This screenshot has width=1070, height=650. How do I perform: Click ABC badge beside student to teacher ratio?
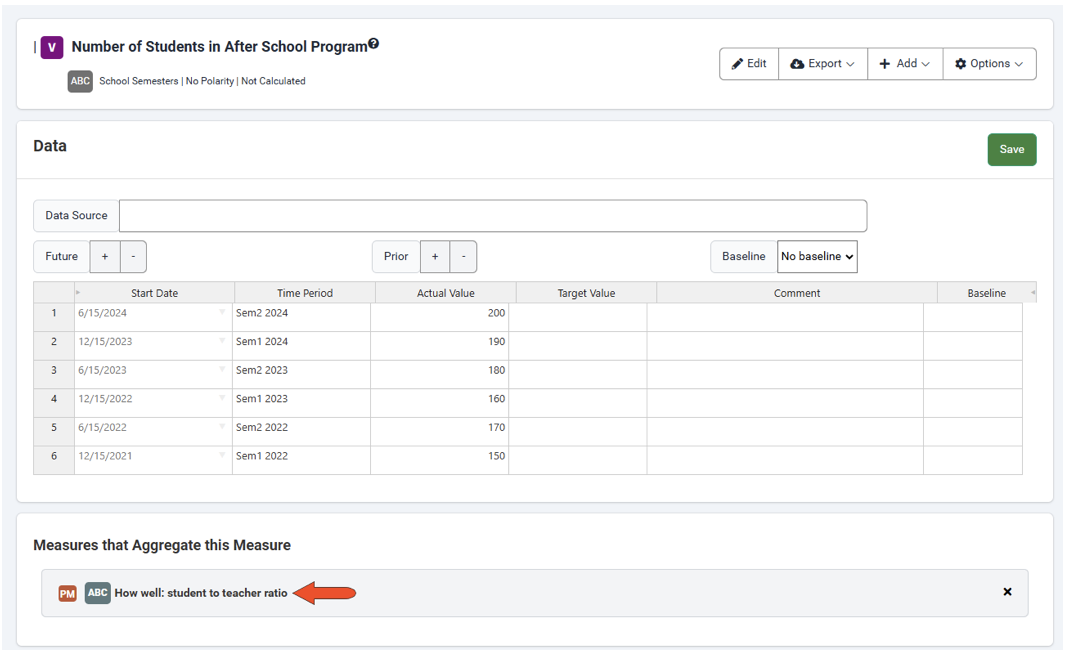[97, 593]
